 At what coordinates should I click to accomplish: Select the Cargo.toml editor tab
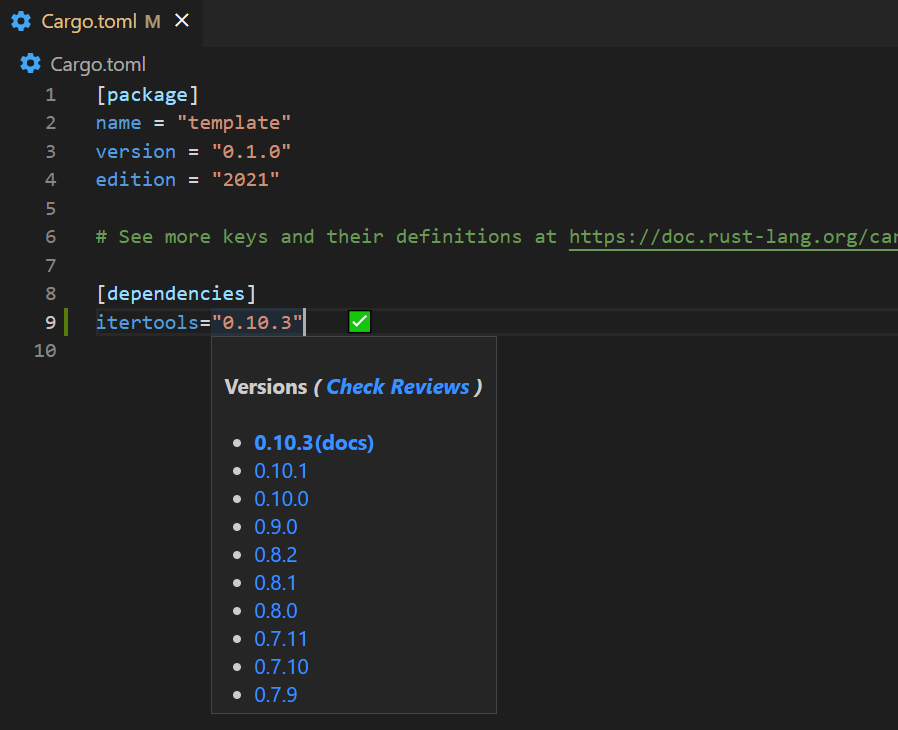[101, 22]
